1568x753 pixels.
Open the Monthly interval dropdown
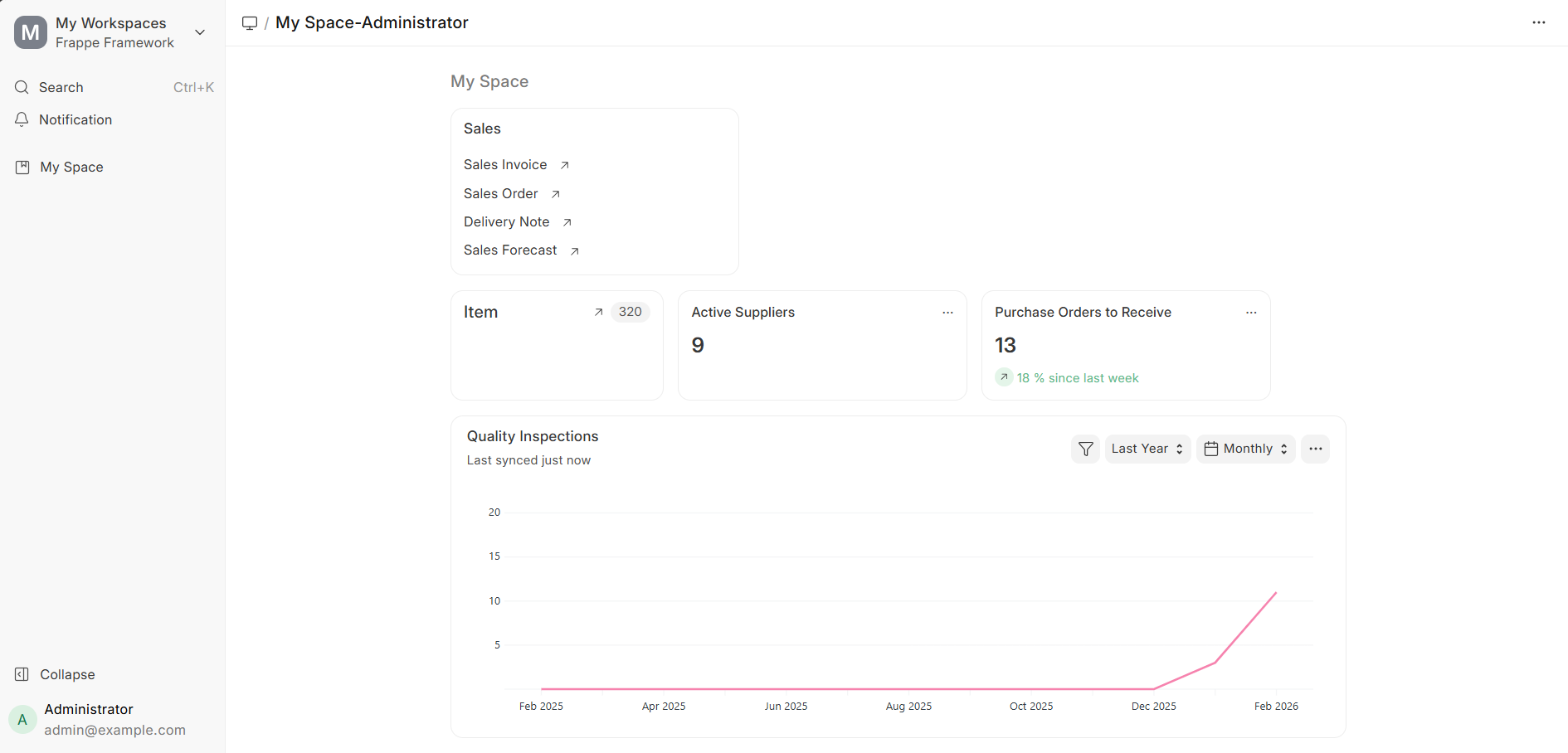click(x=1245, y=449)
